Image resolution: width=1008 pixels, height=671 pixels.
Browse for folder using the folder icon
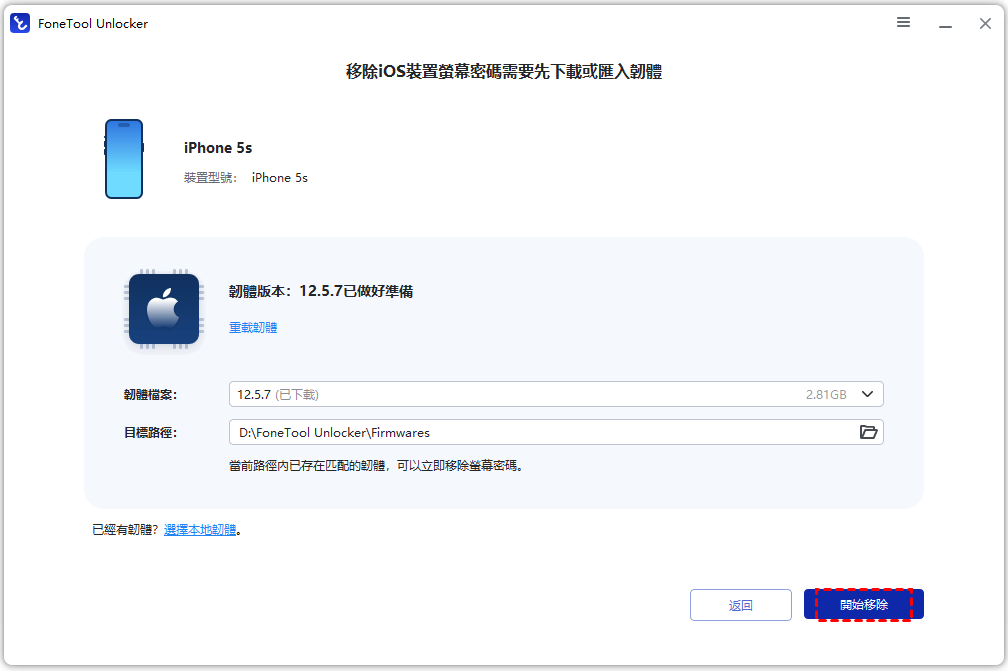(x=868, y=432)
